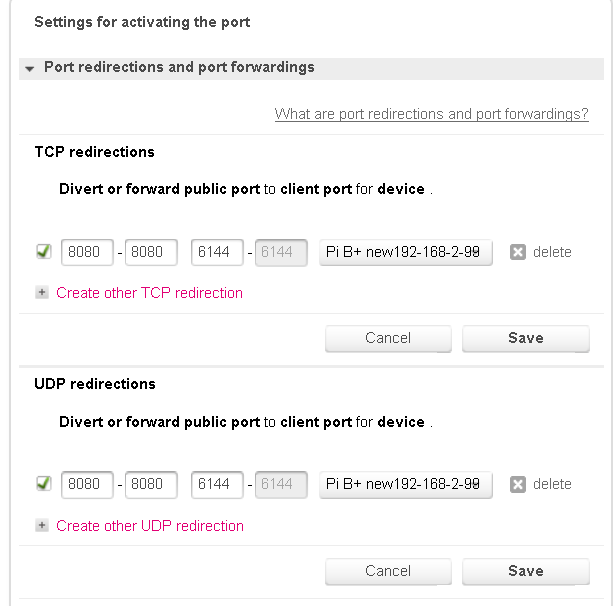Click Create other TCP redirection link
The height and width of the screenshot is (606, 613).
click(x=149, y=293)
